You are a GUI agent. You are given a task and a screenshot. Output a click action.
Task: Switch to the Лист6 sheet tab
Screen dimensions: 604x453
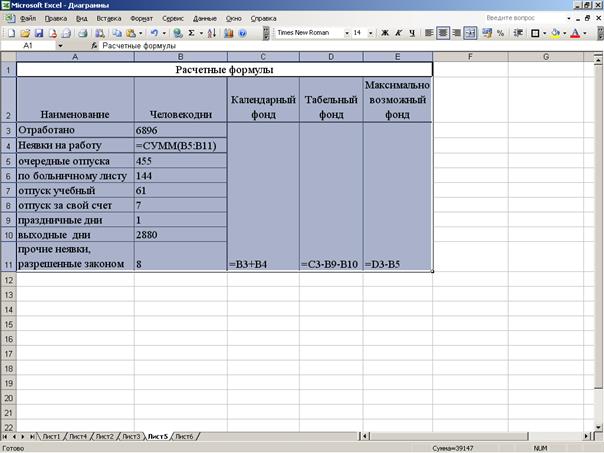[184, 437]
